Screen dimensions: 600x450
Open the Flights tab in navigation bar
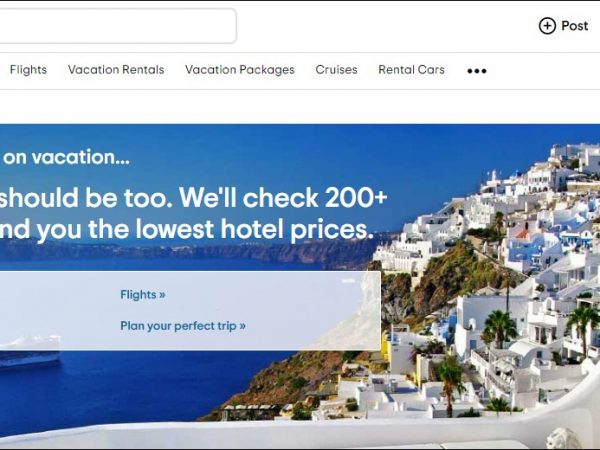click(x=28, y=70)
